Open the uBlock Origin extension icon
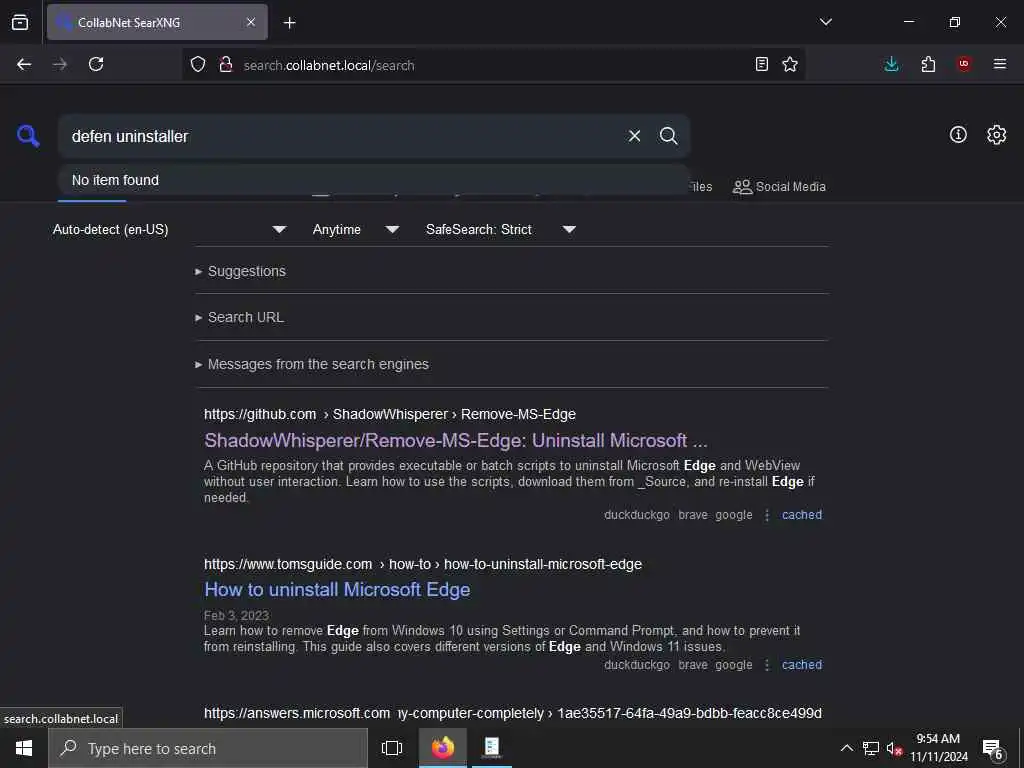Viewport: 1024px width, 768px height. (x=964, y=64)
